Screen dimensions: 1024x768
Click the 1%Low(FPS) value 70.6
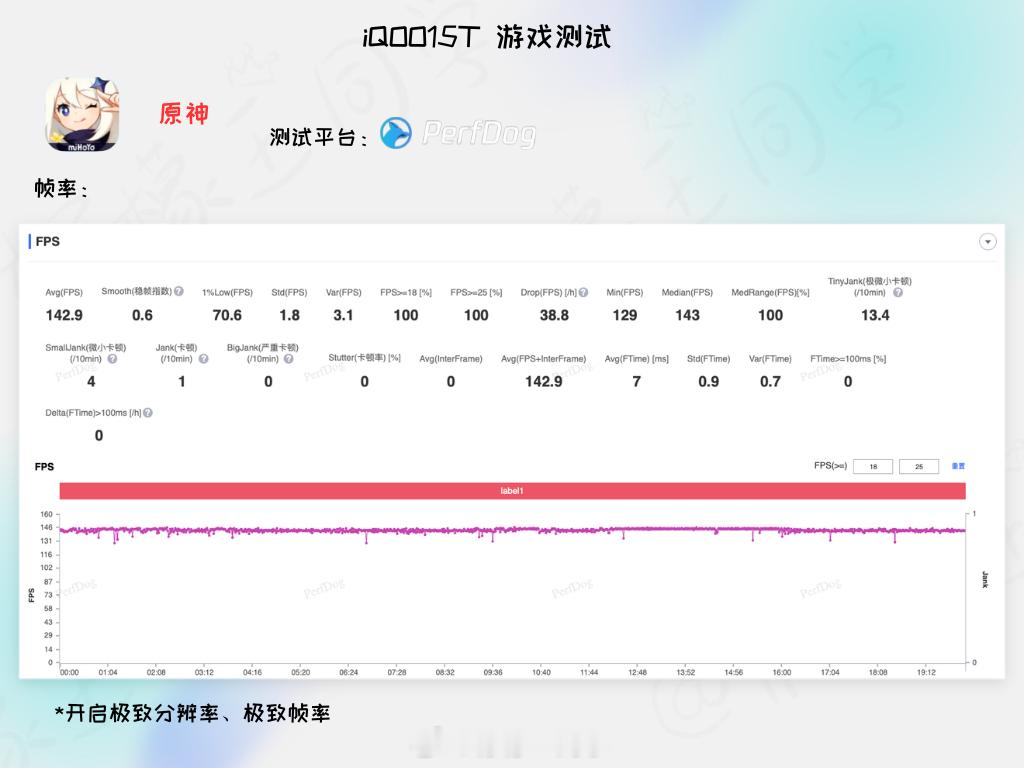(x=227, y=315)
